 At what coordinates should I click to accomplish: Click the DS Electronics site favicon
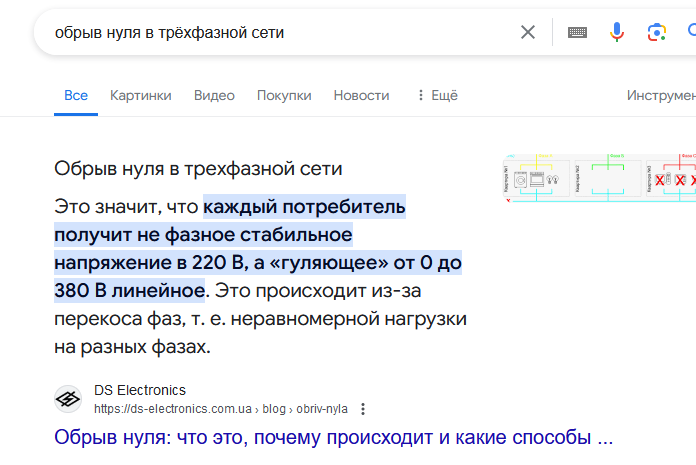point(69,399)
